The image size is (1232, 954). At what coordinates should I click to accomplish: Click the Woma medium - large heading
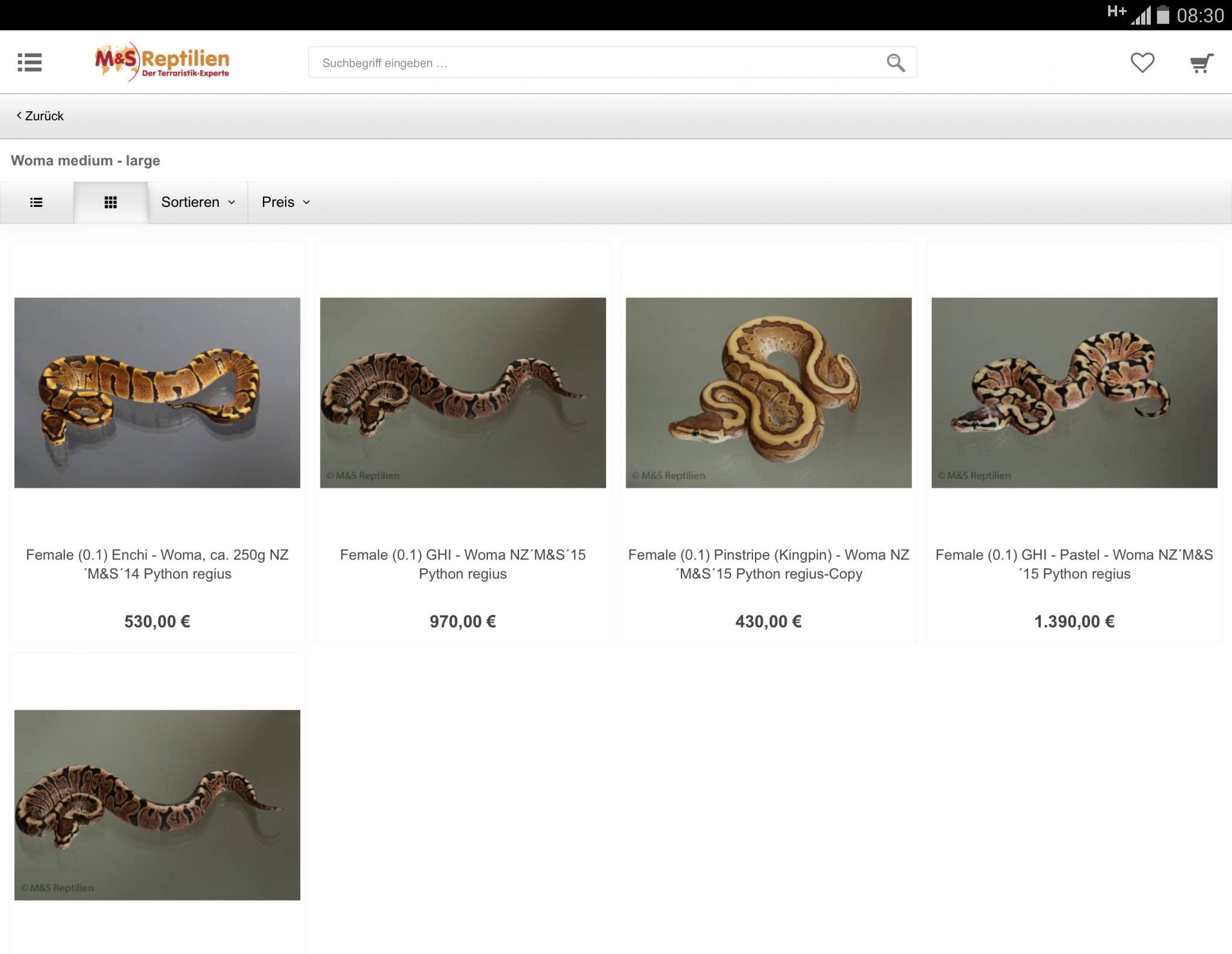85,161
